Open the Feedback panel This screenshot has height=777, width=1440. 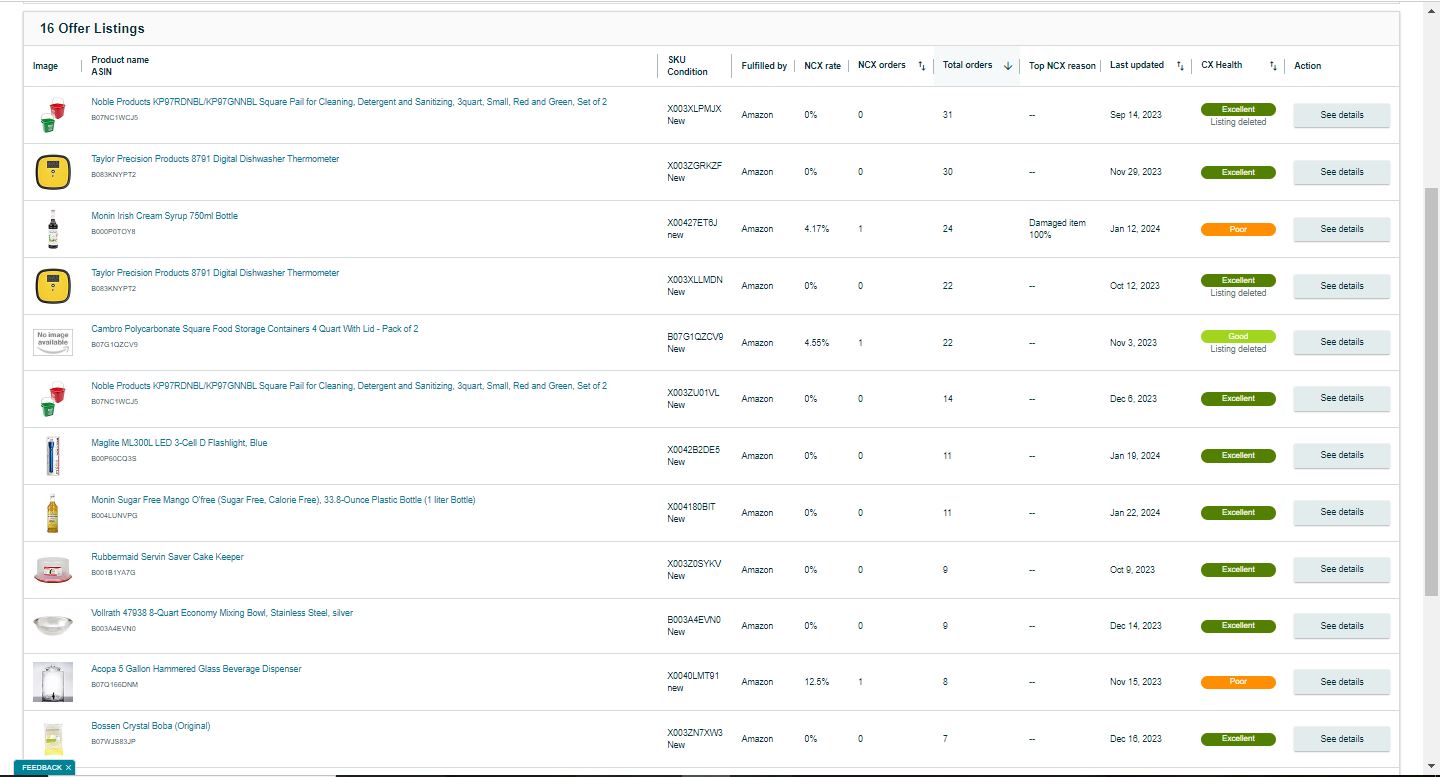41,767
